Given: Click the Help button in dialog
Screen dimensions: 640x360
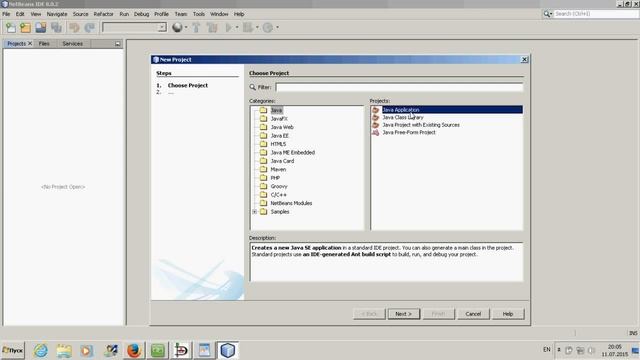Looking at the screenshot, I should coord(508,314).
